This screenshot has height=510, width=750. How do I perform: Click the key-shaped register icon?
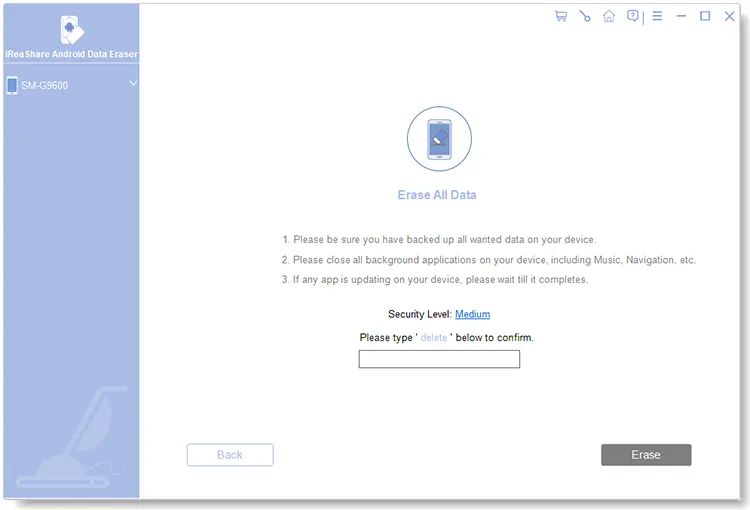pos(585,16)
